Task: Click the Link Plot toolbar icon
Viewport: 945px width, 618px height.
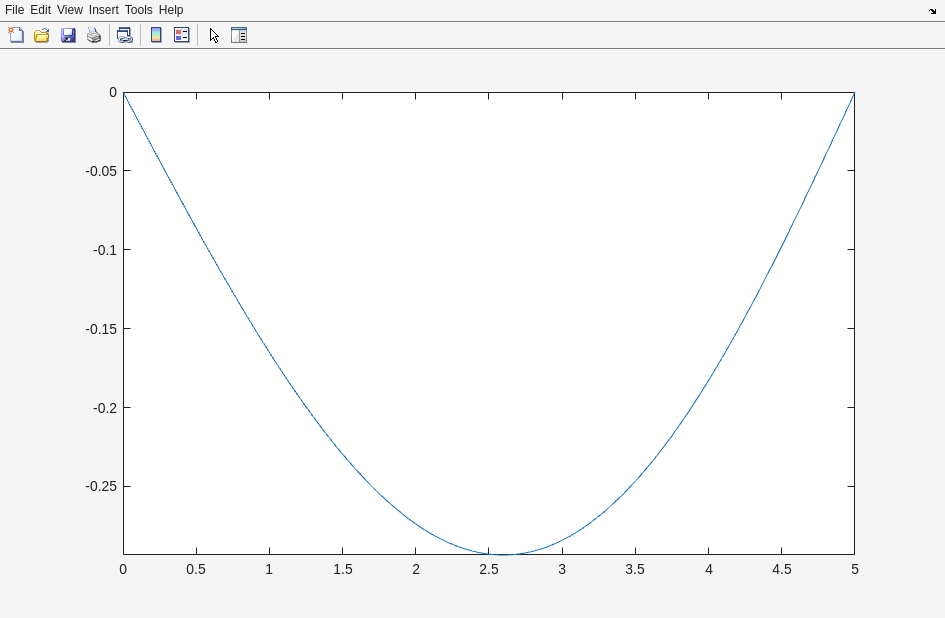Action: 124,35
